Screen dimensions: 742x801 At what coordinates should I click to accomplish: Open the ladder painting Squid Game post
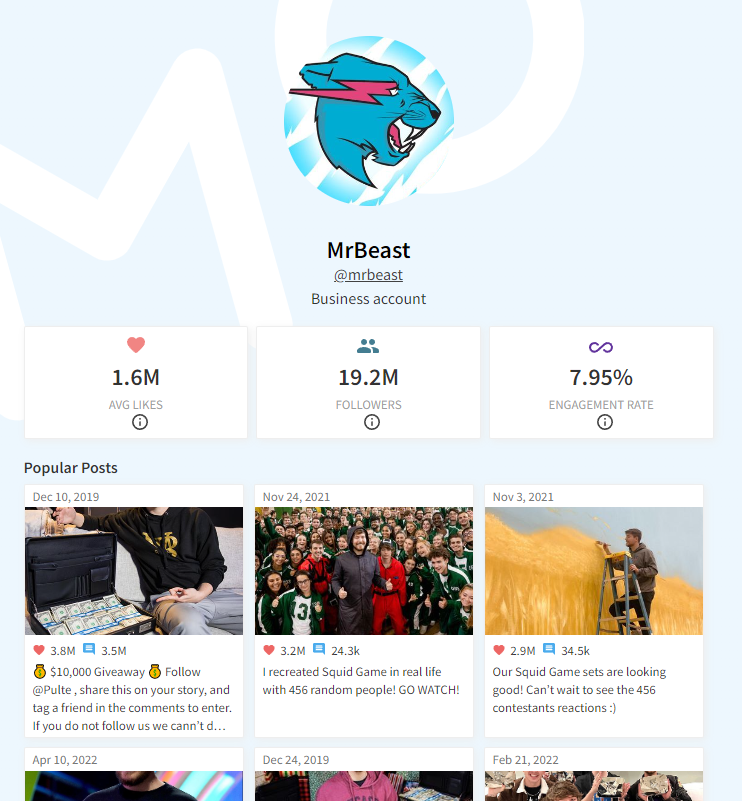[x=594, y=571]
